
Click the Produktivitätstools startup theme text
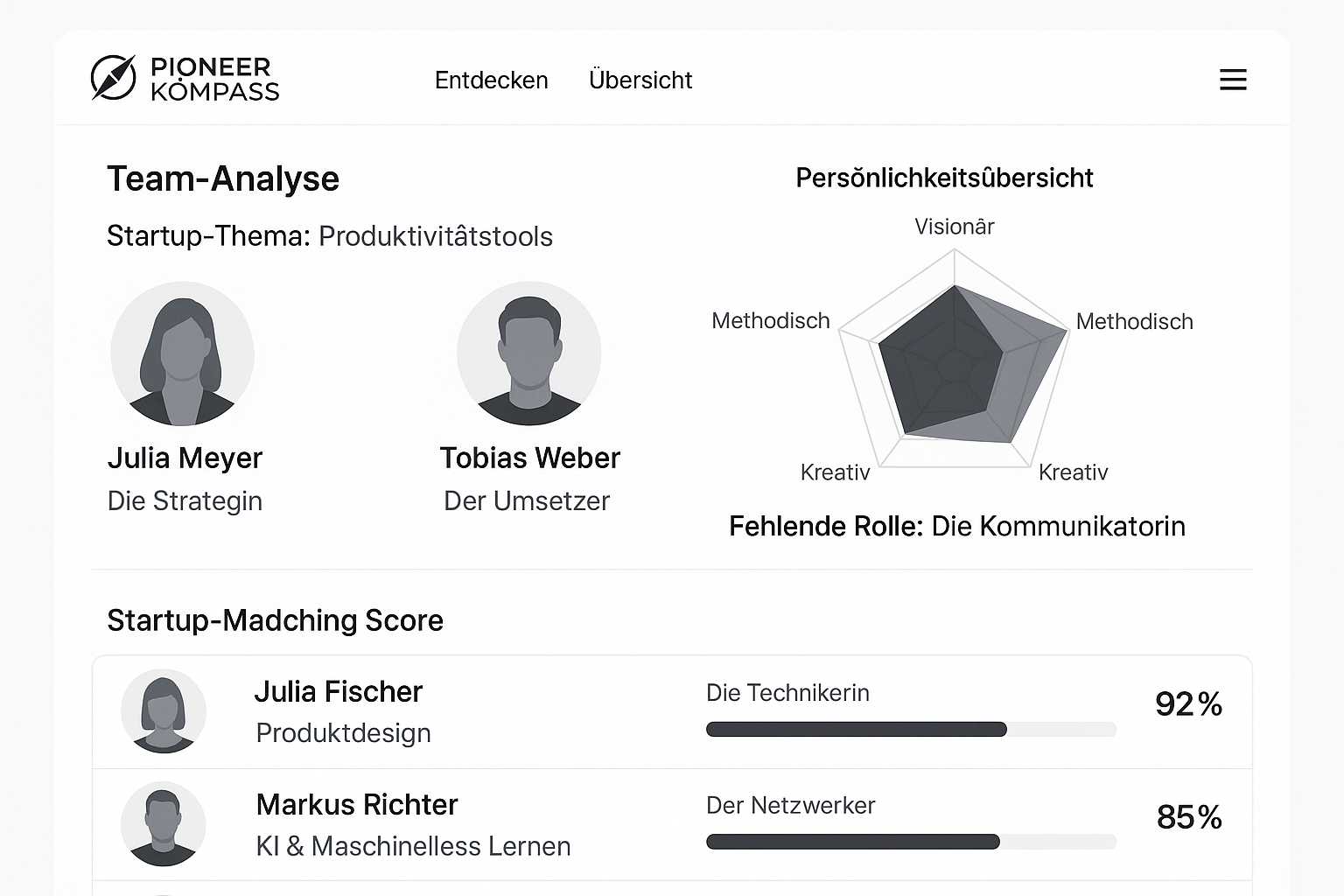point(436,237)
